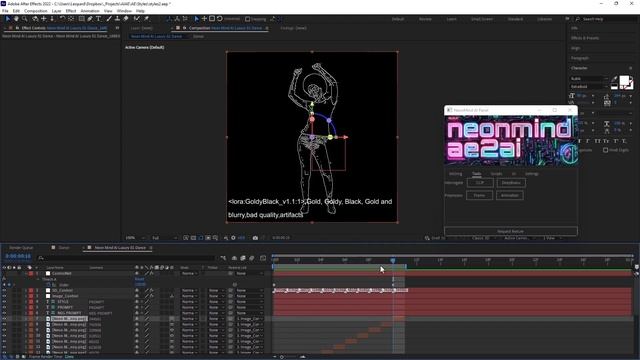
Task: Open the Composition menu
Action: click(x=36, y=11)
